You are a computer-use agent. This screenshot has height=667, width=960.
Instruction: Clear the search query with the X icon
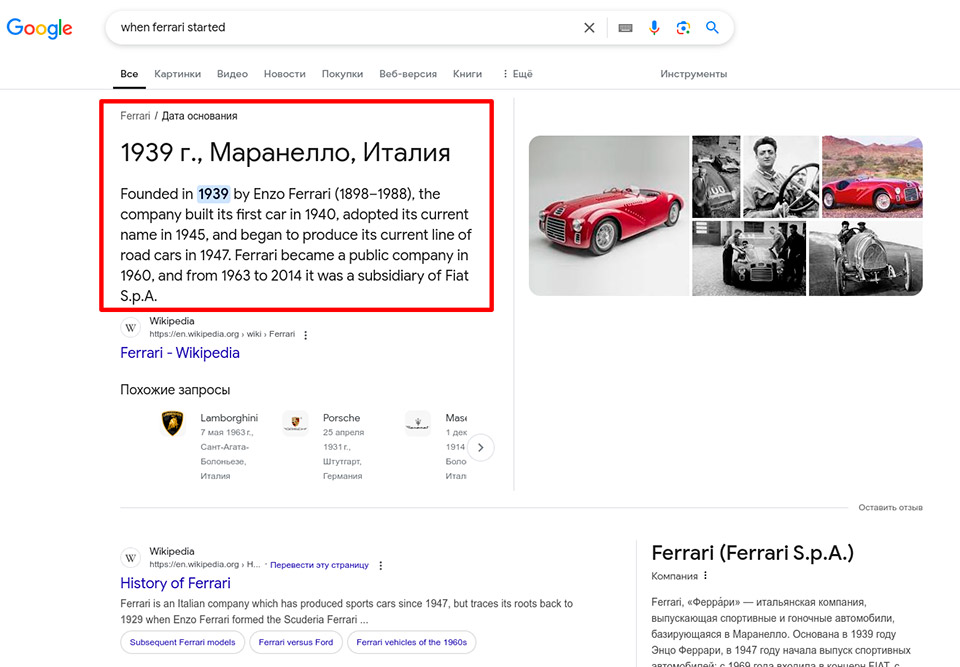coord(589,28)
